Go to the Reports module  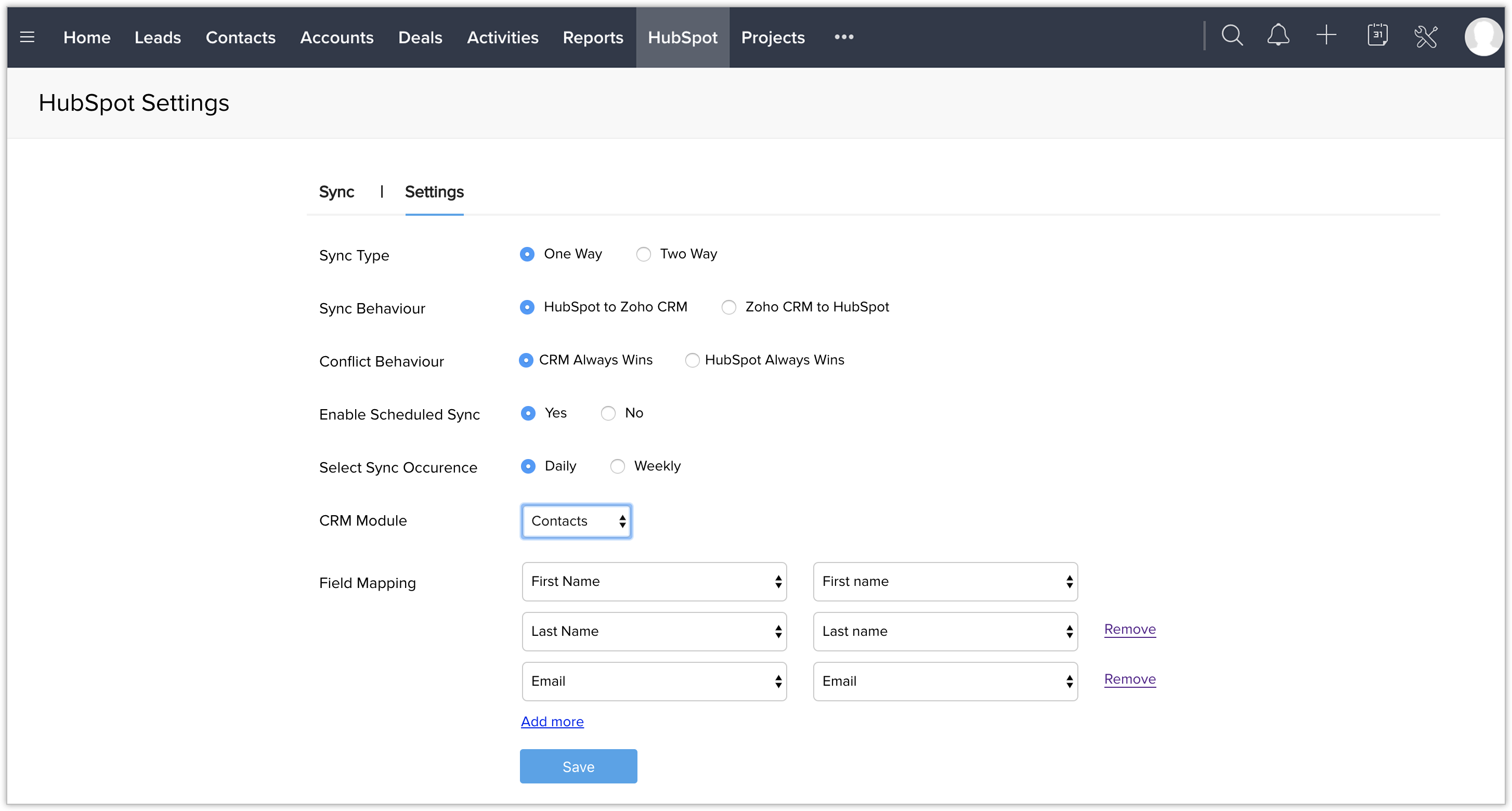592,37
